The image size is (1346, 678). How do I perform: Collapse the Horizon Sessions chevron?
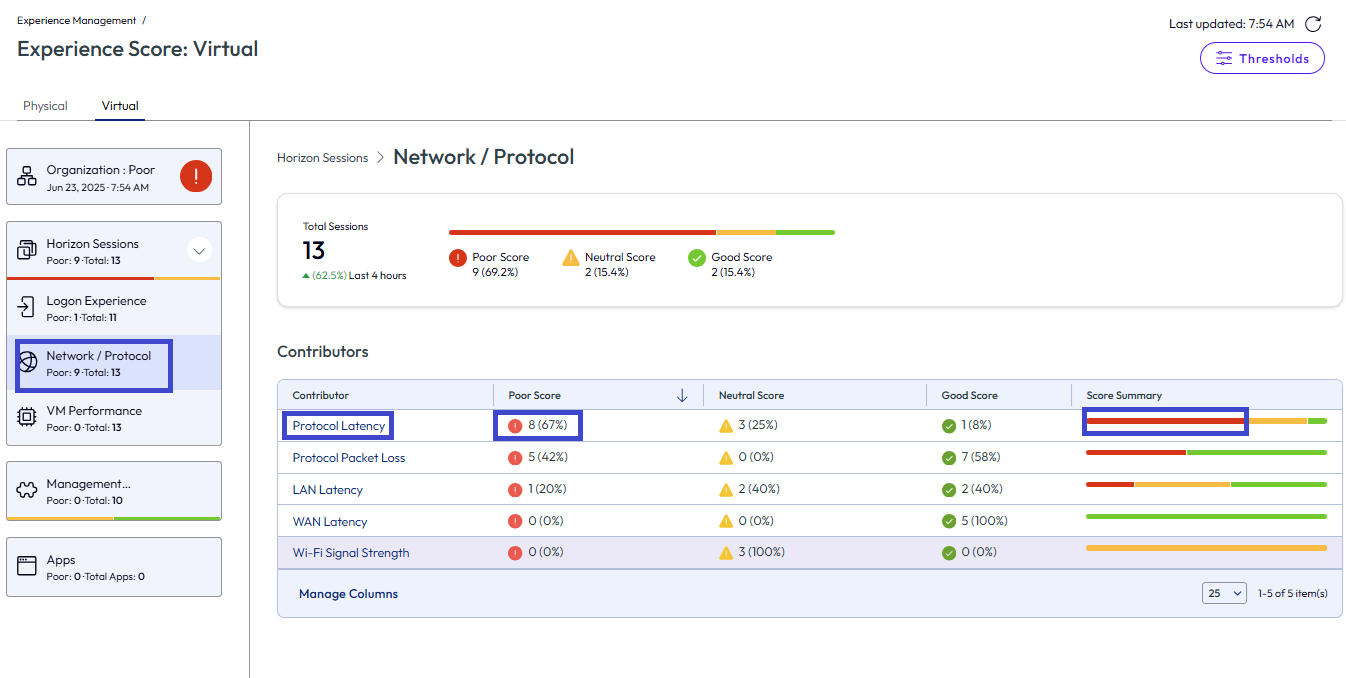[199, 251]
